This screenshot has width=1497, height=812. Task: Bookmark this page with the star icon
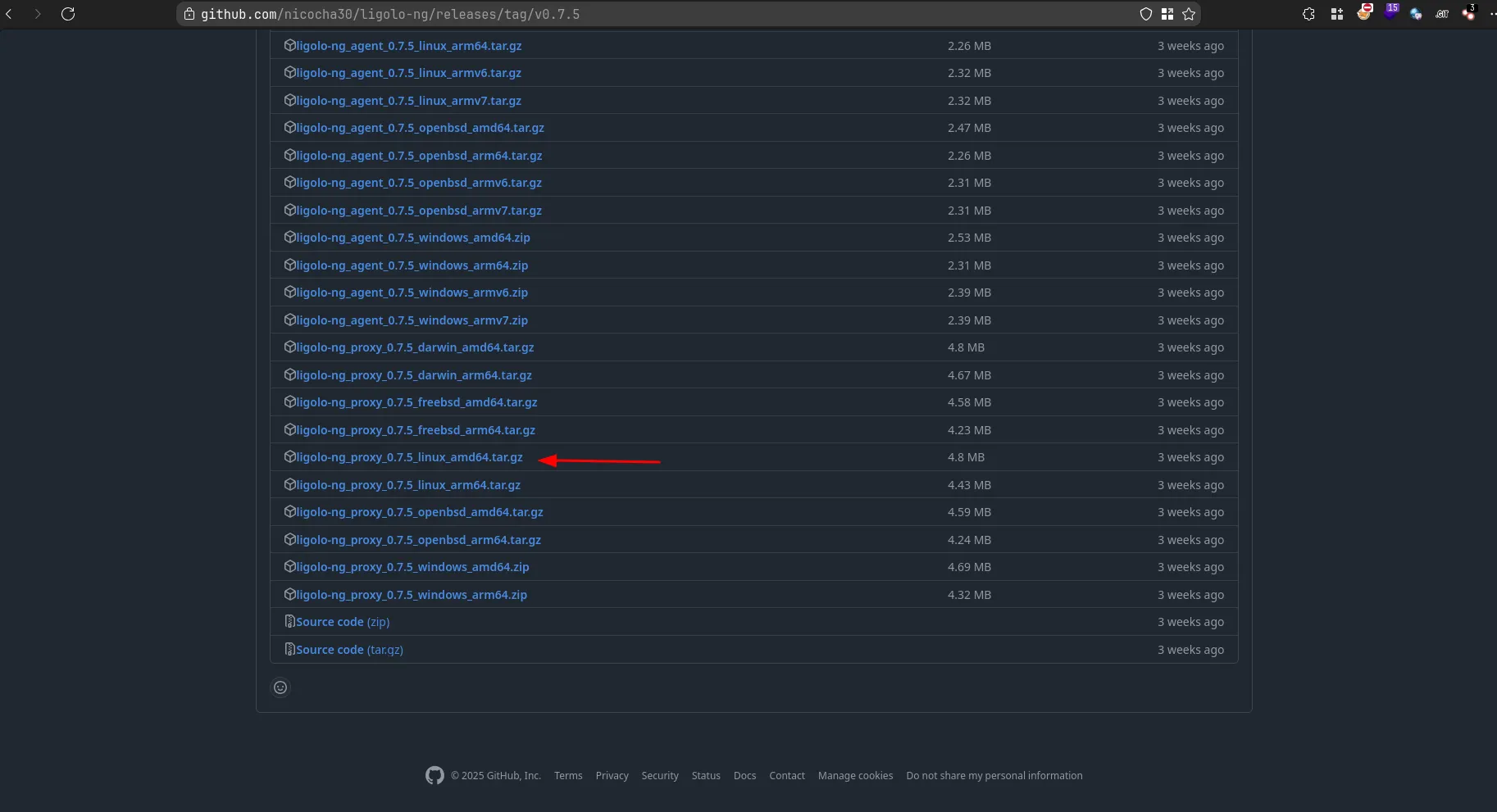1189,14
